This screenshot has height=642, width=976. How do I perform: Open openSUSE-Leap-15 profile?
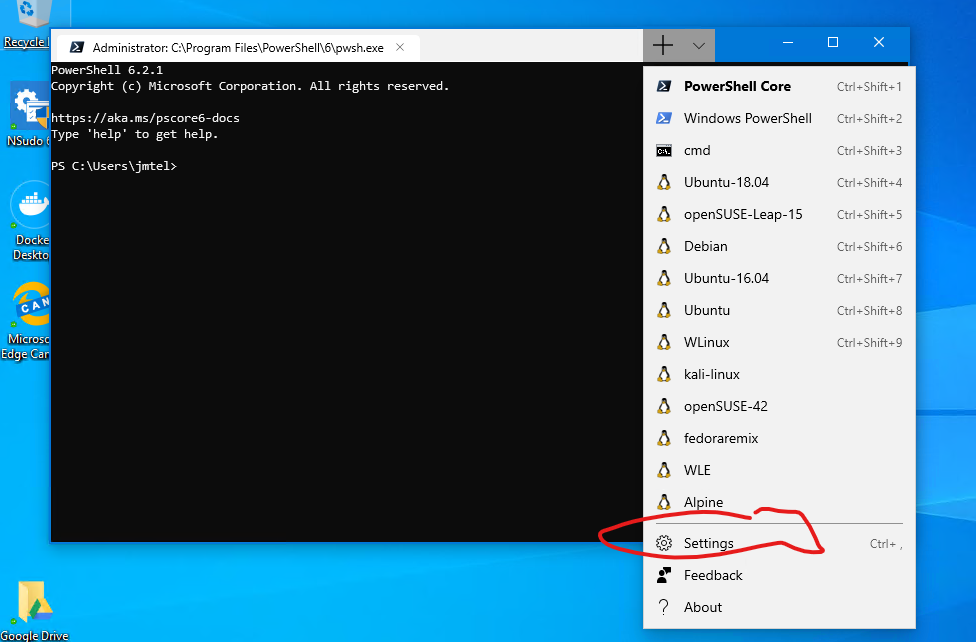[779, 214]
